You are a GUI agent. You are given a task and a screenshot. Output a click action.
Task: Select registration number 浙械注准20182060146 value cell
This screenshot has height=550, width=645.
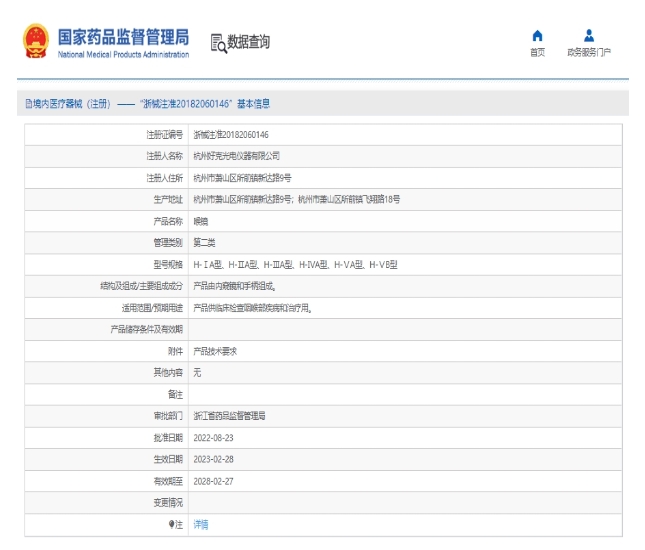[x=230, y=134]
